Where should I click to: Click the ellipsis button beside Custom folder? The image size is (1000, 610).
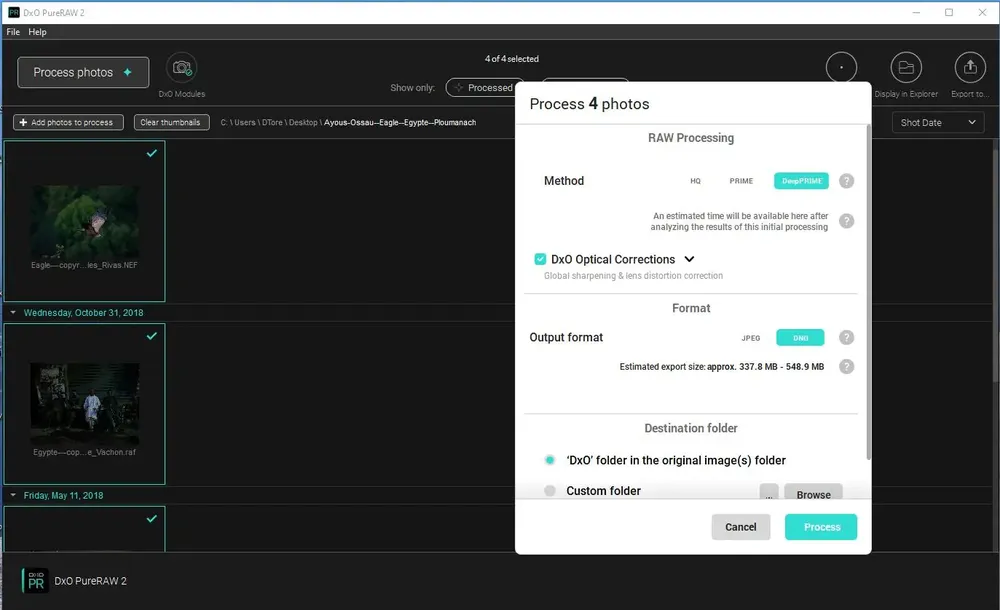[768, 493]
